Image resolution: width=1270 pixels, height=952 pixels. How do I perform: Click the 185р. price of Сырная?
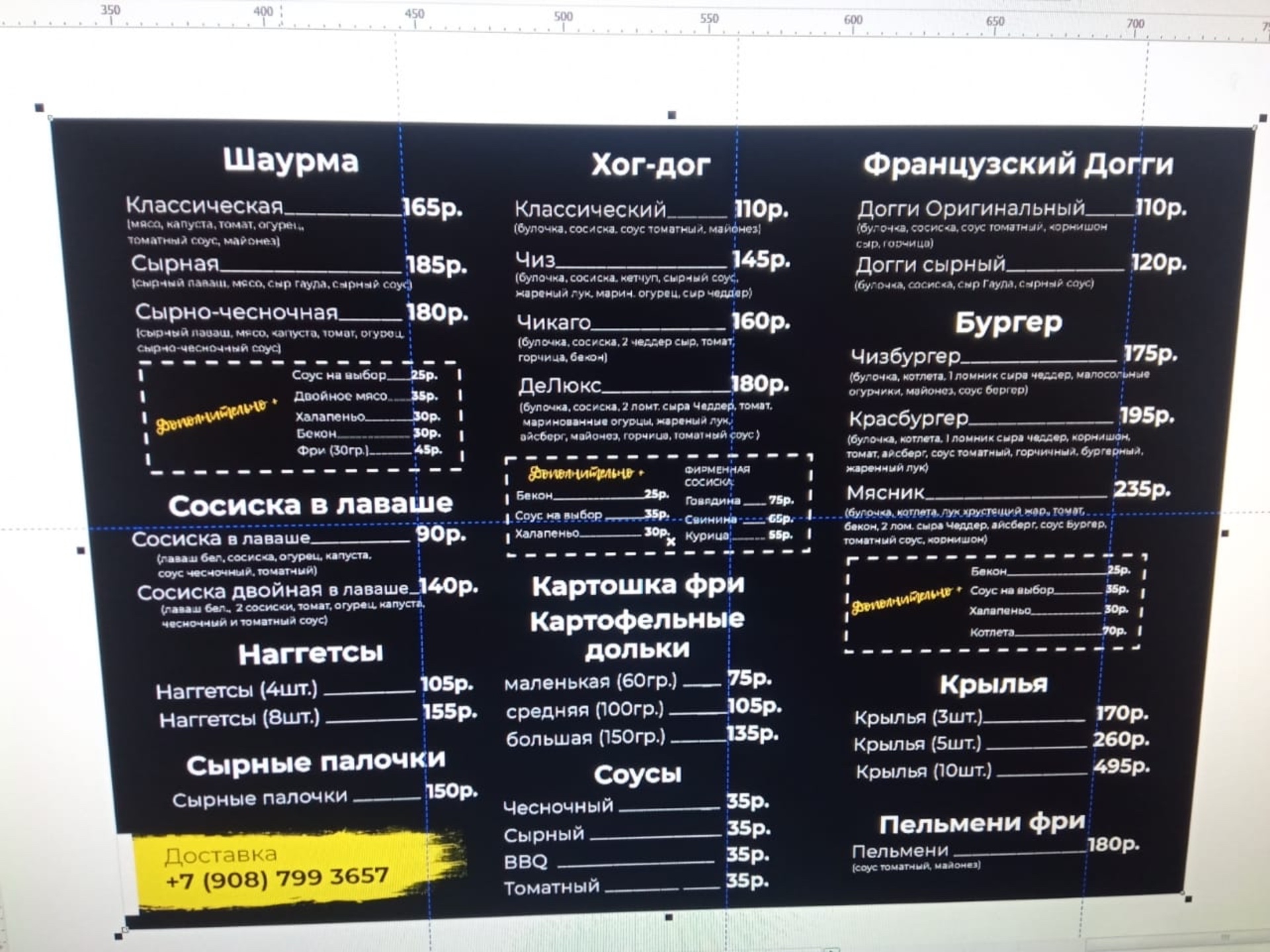pyautogui.click(x=437, y=265)
